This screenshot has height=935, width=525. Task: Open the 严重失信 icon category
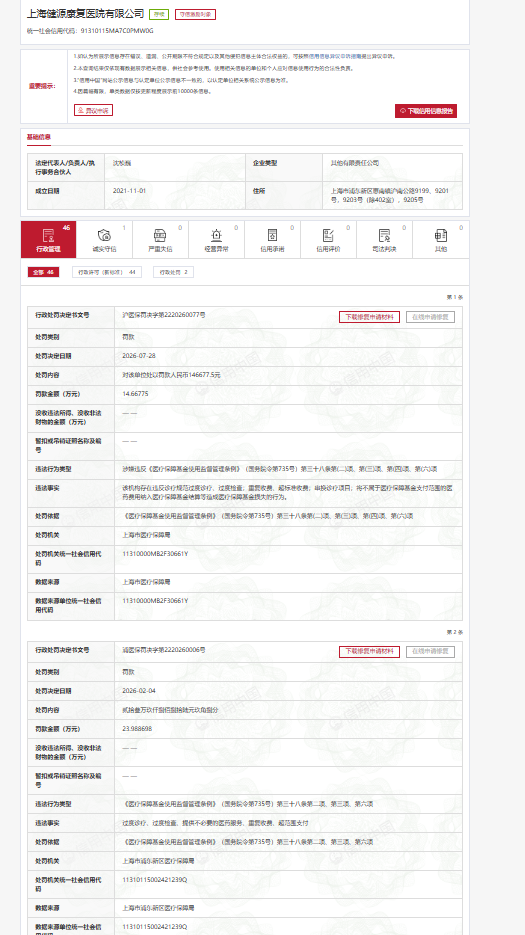[160, 240]
